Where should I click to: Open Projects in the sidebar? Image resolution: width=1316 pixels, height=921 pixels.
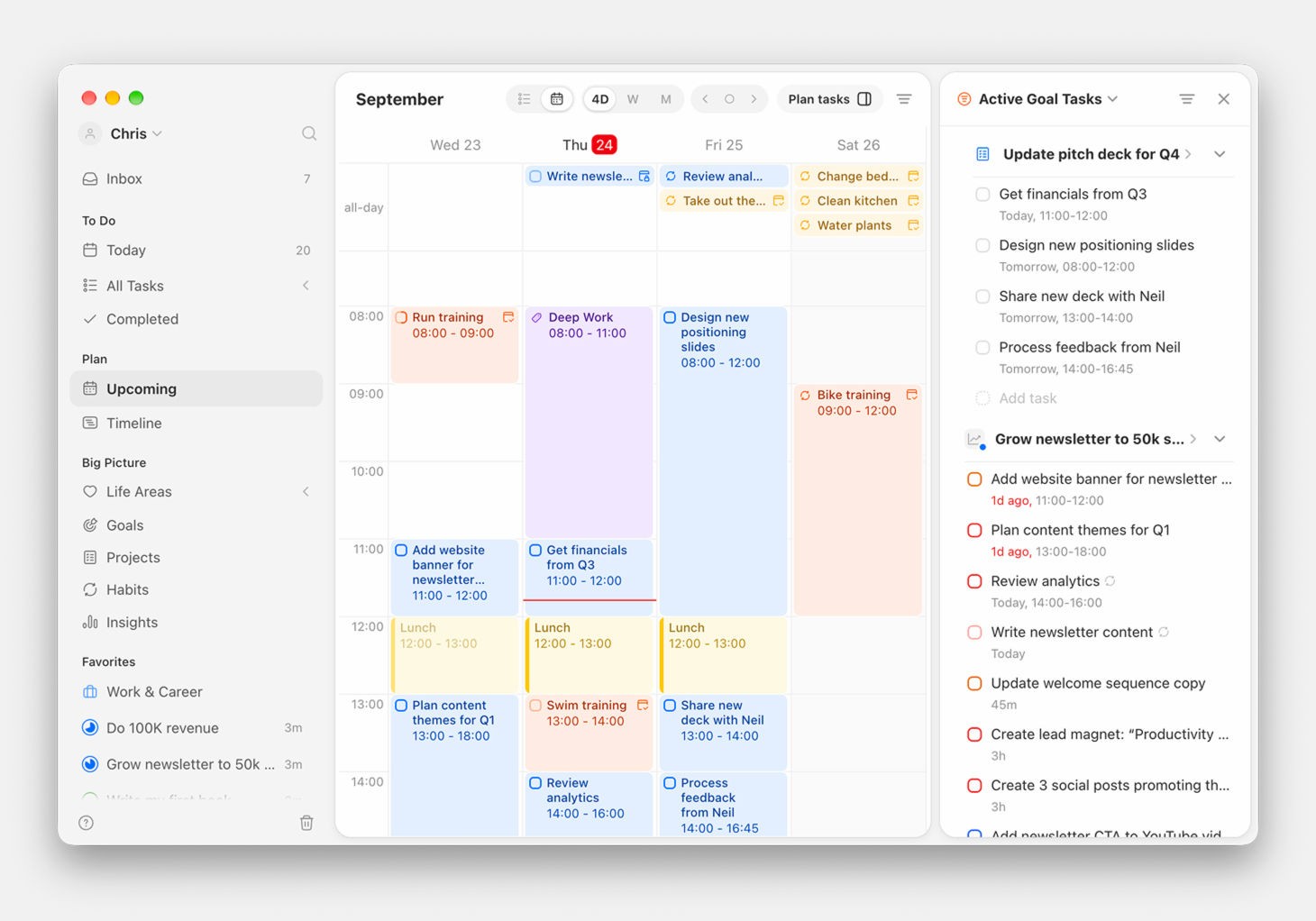[x=196, y=558]
